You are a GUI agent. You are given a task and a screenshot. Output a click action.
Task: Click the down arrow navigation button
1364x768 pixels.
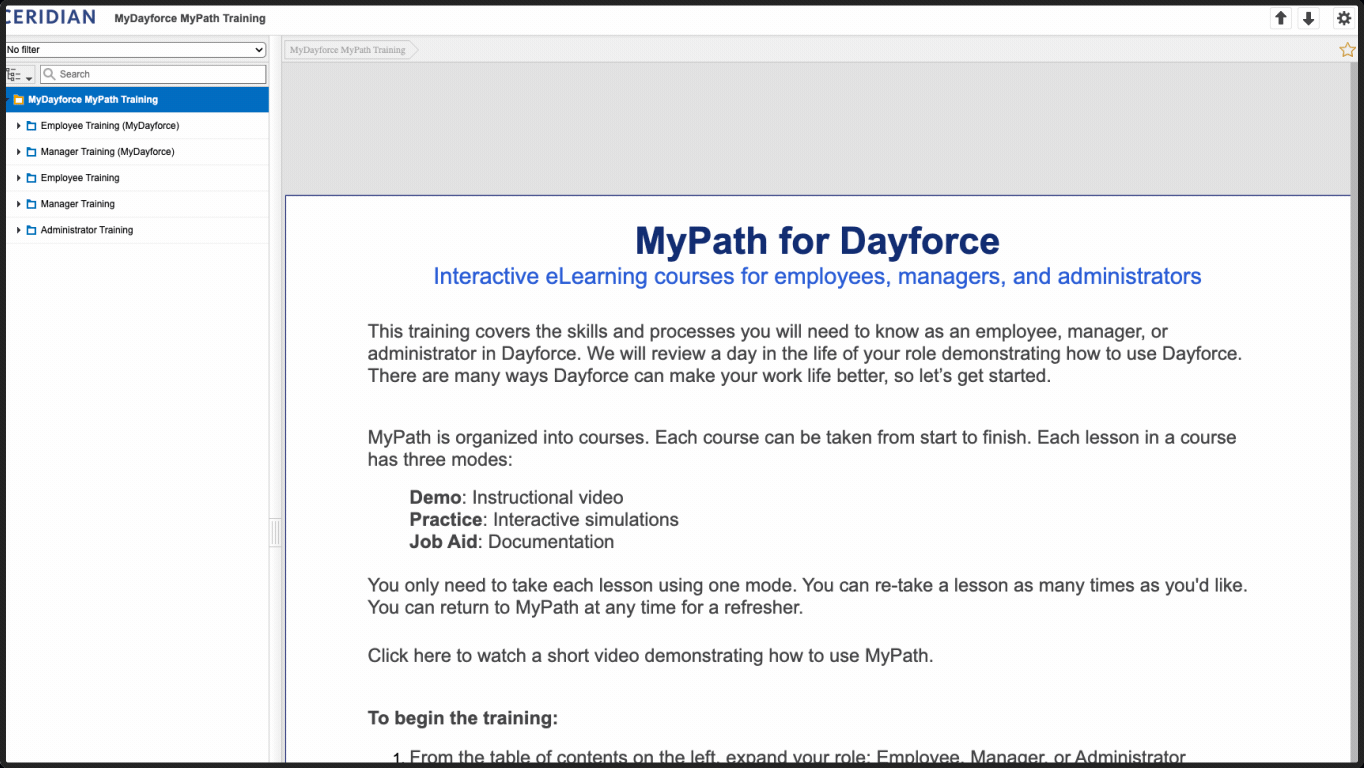point(1308,18)
